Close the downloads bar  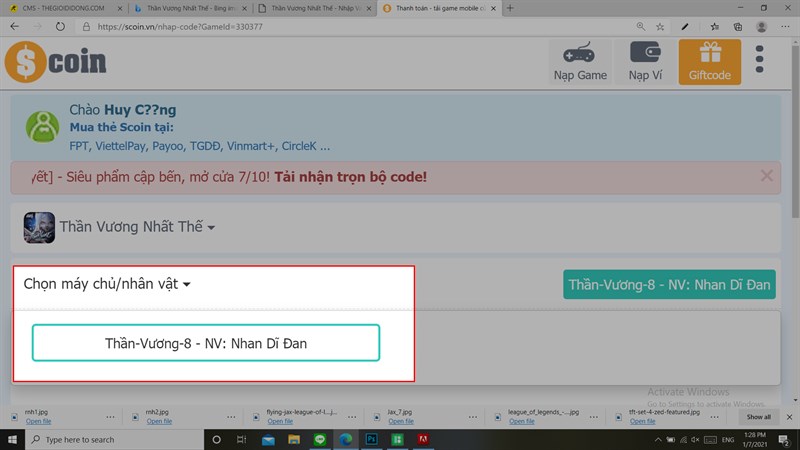pos(789,417)
